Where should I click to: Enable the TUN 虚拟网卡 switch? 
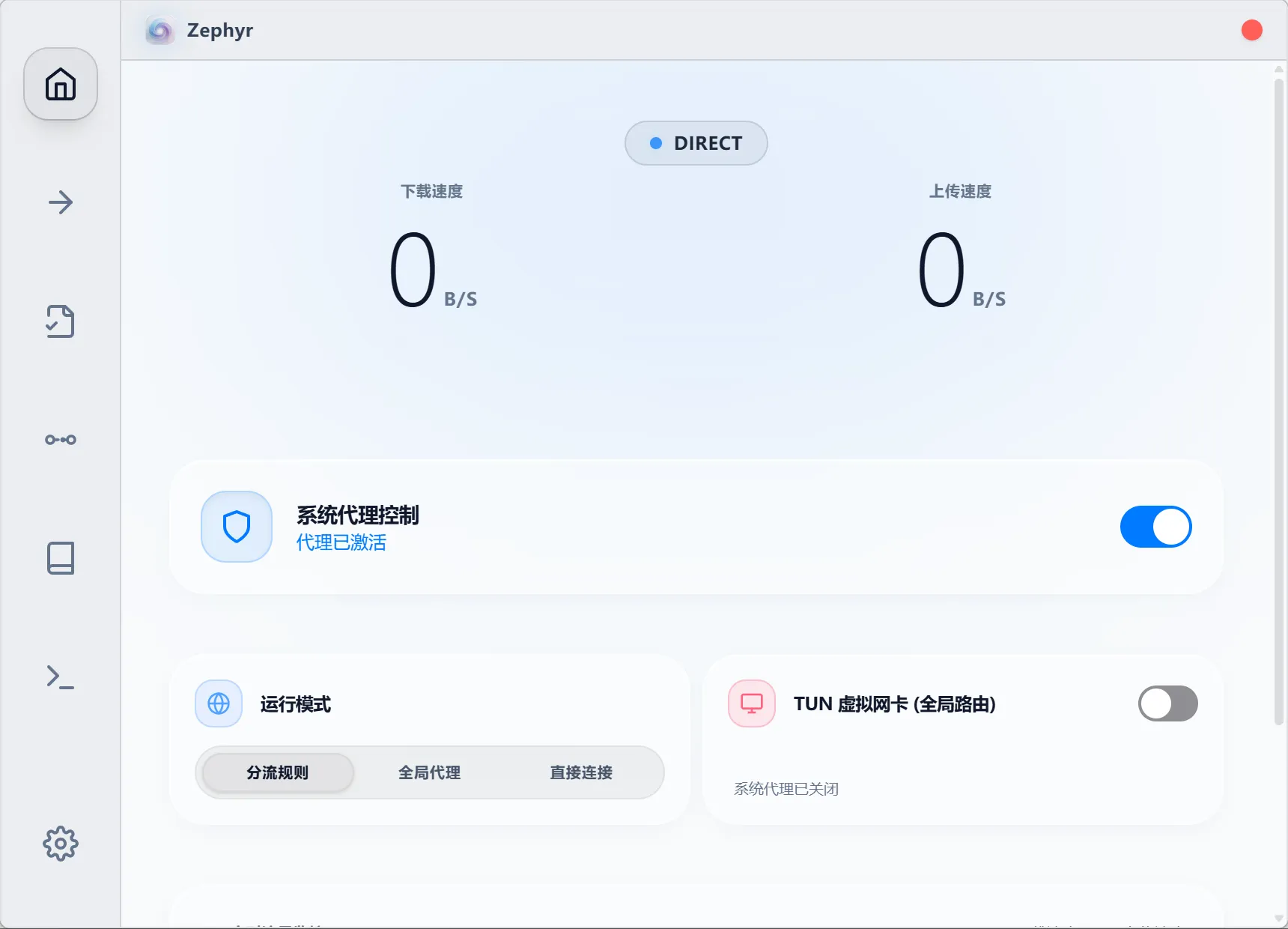pyautogui.click(x=1168, y=703)
